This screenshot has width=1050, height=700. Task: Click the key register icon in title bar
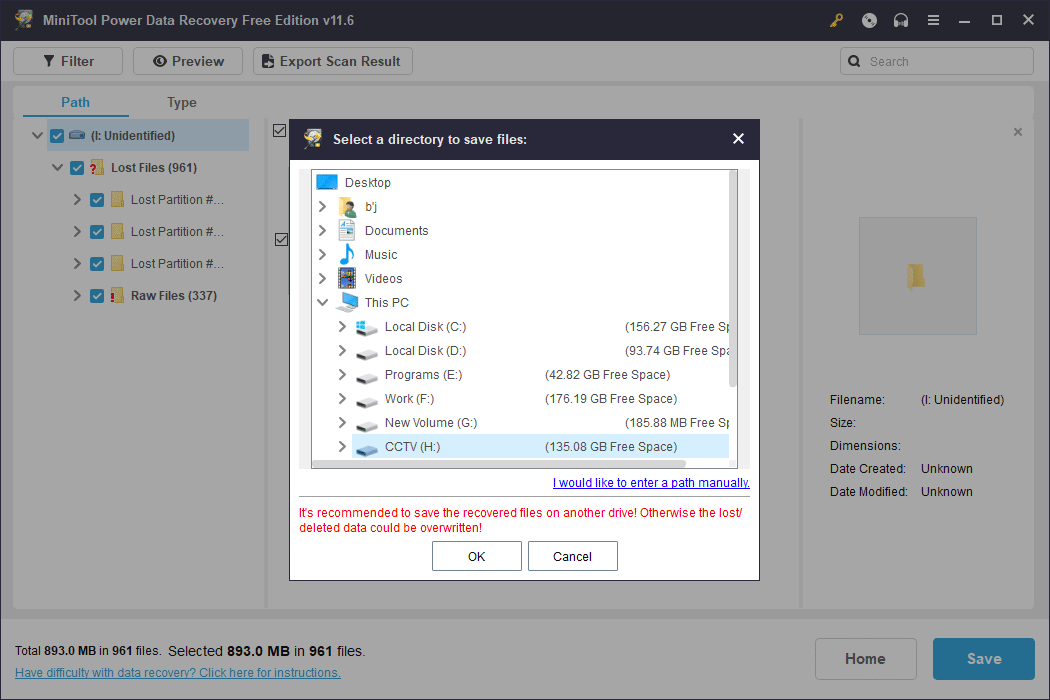[x=836, y=20]
